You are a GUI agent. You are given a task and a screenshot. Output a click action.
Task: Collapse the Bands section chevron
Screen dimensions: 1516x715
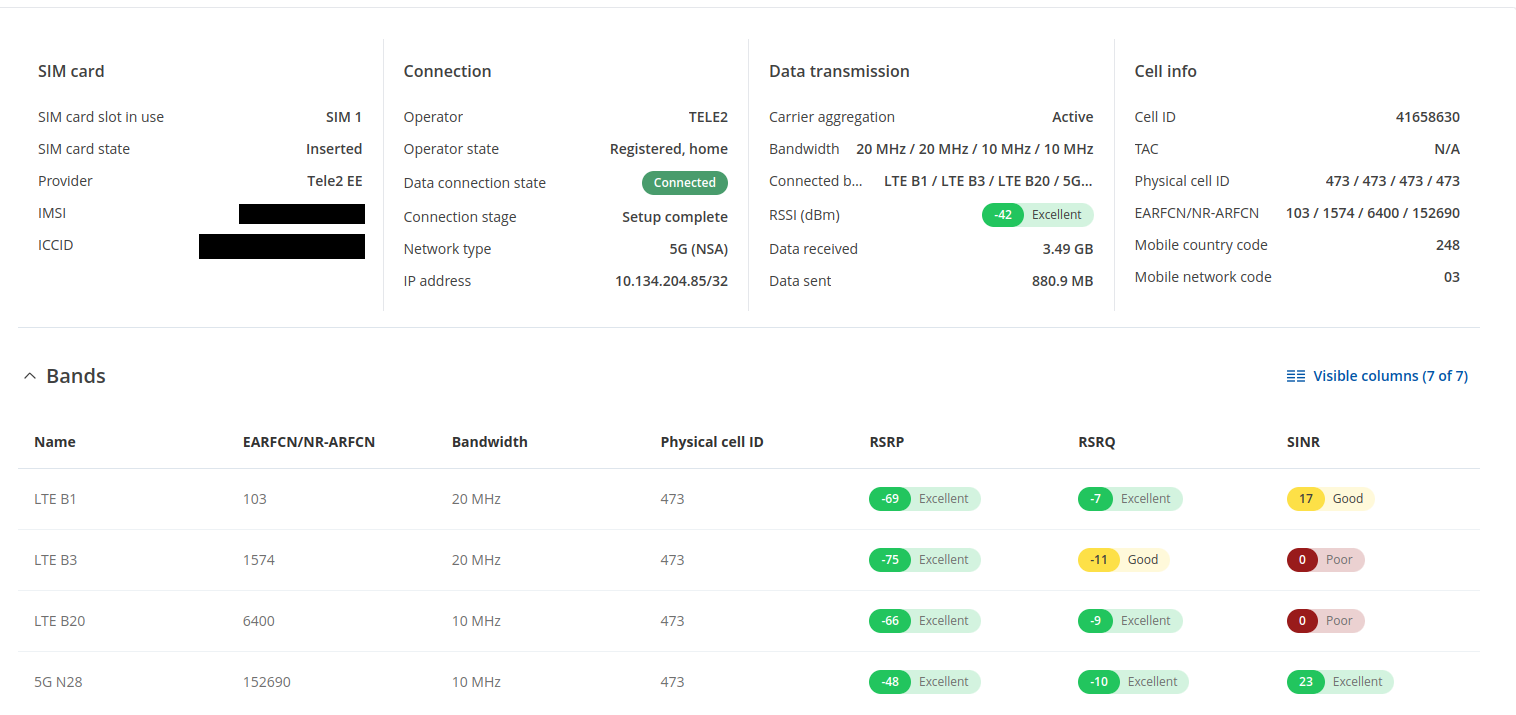(x=29, y=377)
